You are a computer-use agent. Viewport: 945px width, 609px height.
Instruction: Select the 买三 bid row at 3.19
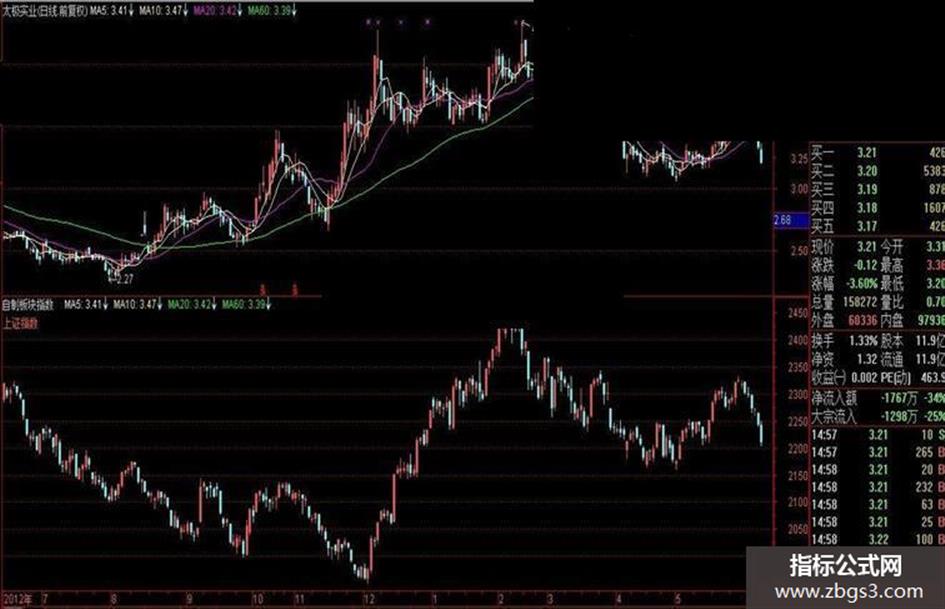pos(878,189)
